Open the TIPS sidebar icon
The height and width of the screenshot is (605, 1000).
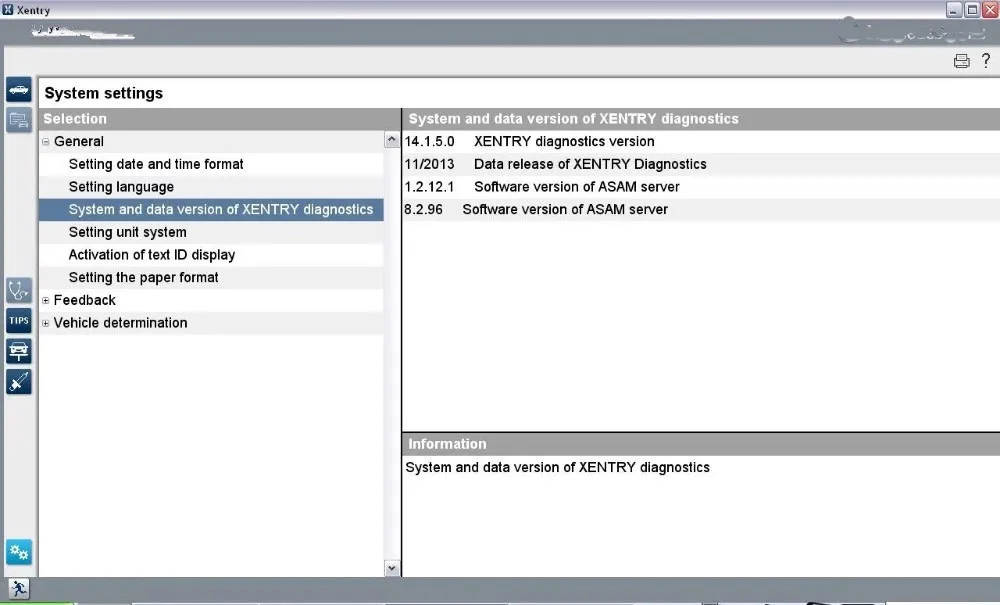tap(18, 321)
